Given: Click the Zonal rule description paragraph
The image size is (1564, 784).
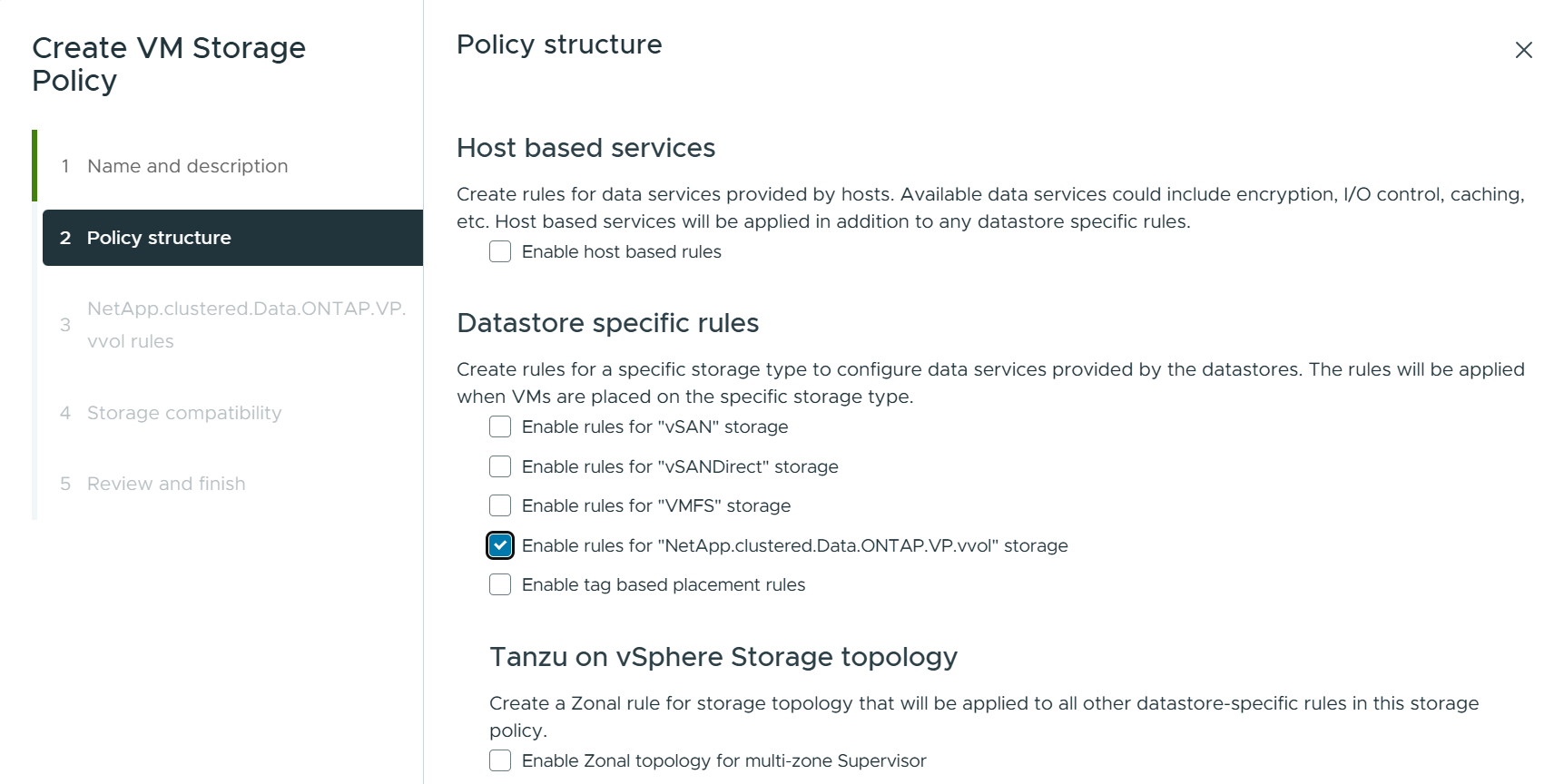Looking at the screenshot, I should pos(983,716).
